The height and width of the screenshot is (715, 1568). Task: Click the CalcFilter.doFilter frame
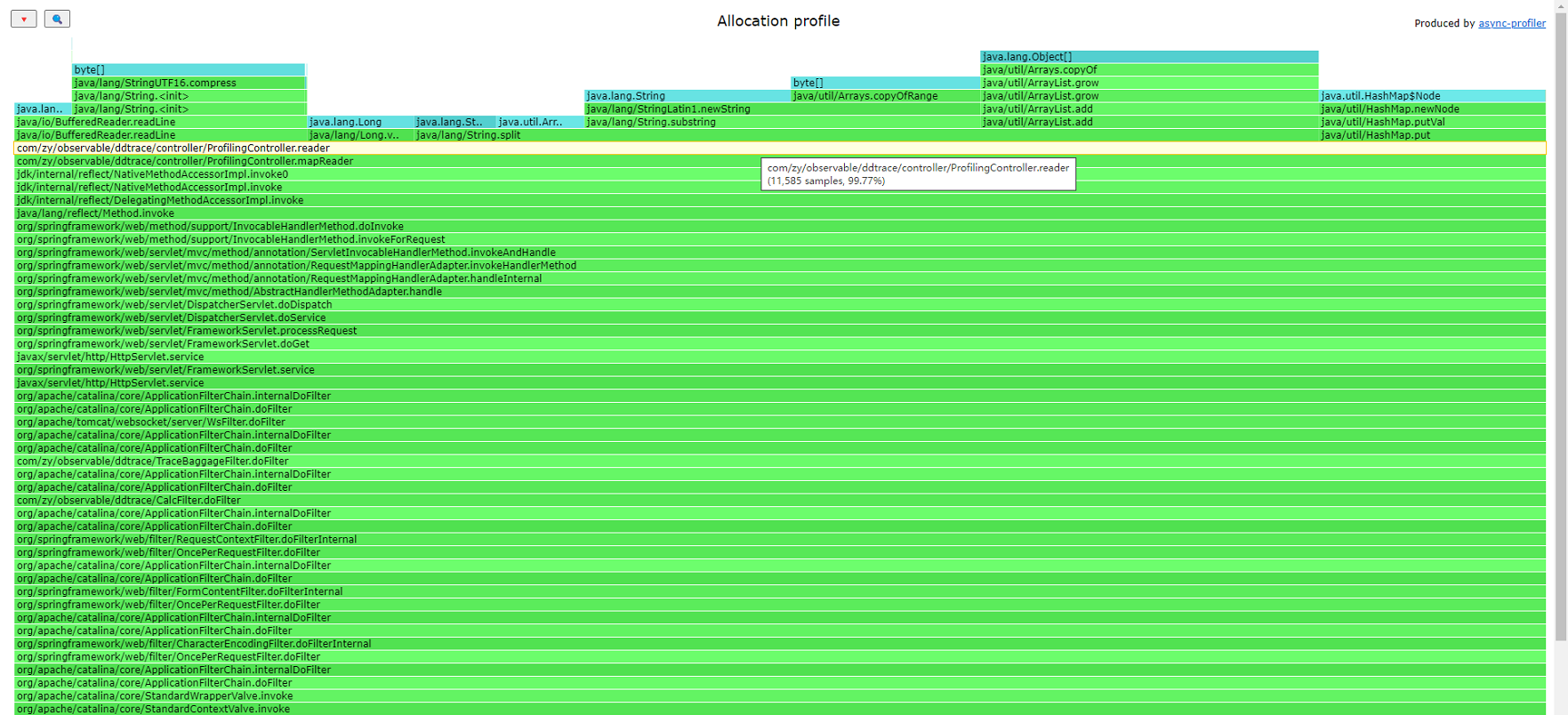pos(780,500)
